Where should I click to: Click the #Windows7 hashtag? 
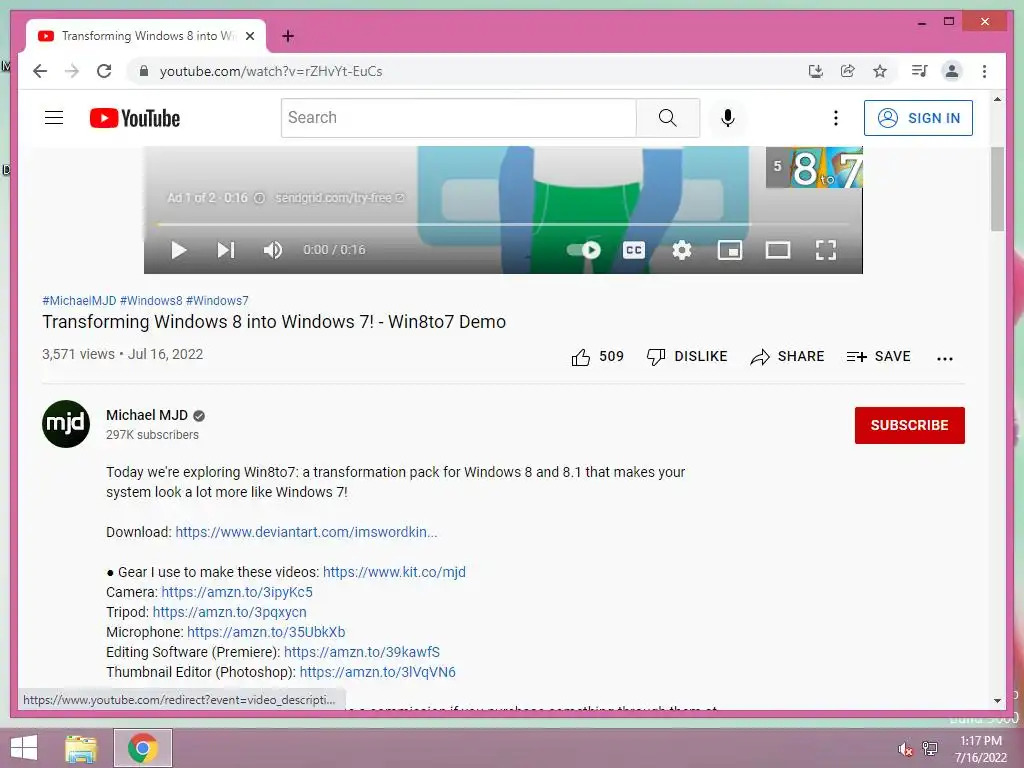tap(217, 301)
